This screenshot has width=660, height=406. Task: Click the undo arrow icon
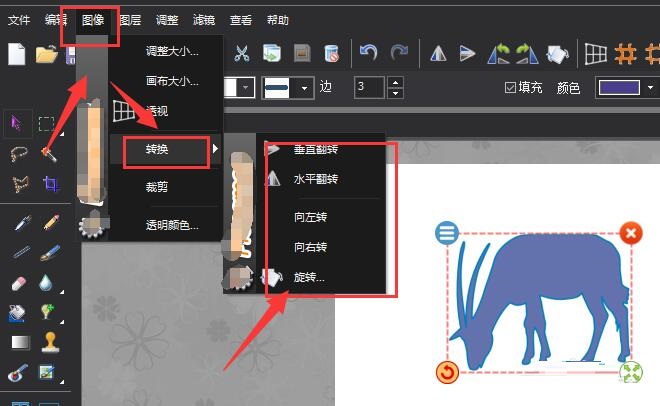point(369,52)
